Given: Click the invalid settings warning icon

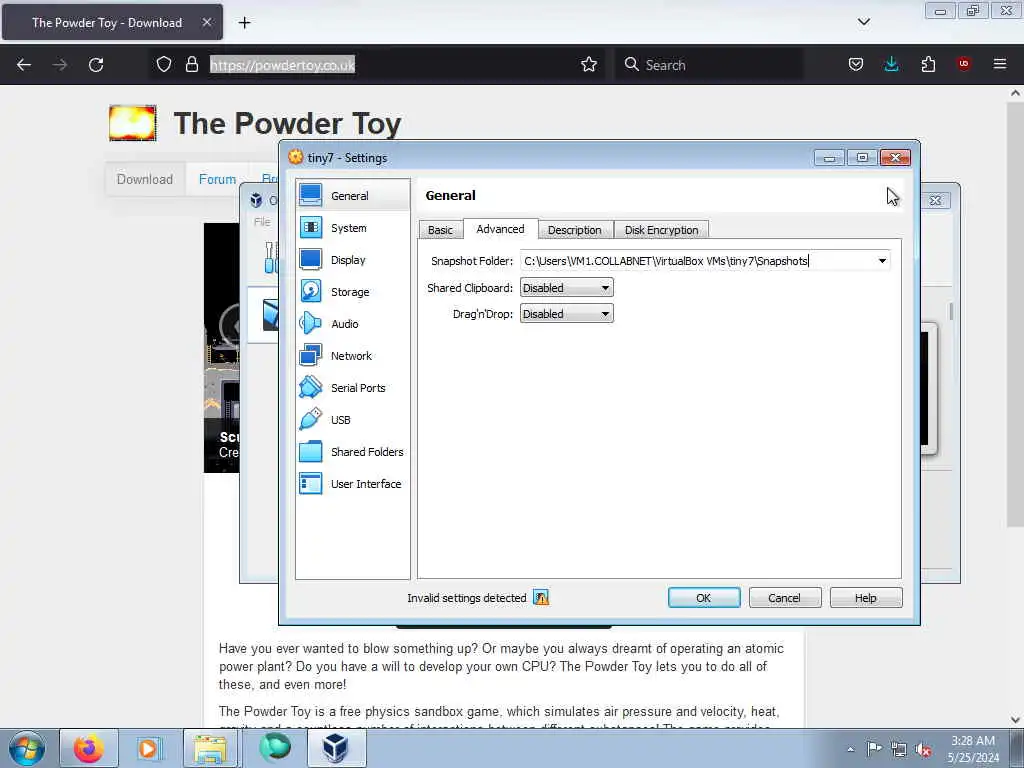Looking at the screenshot, I should pos(541,598).
